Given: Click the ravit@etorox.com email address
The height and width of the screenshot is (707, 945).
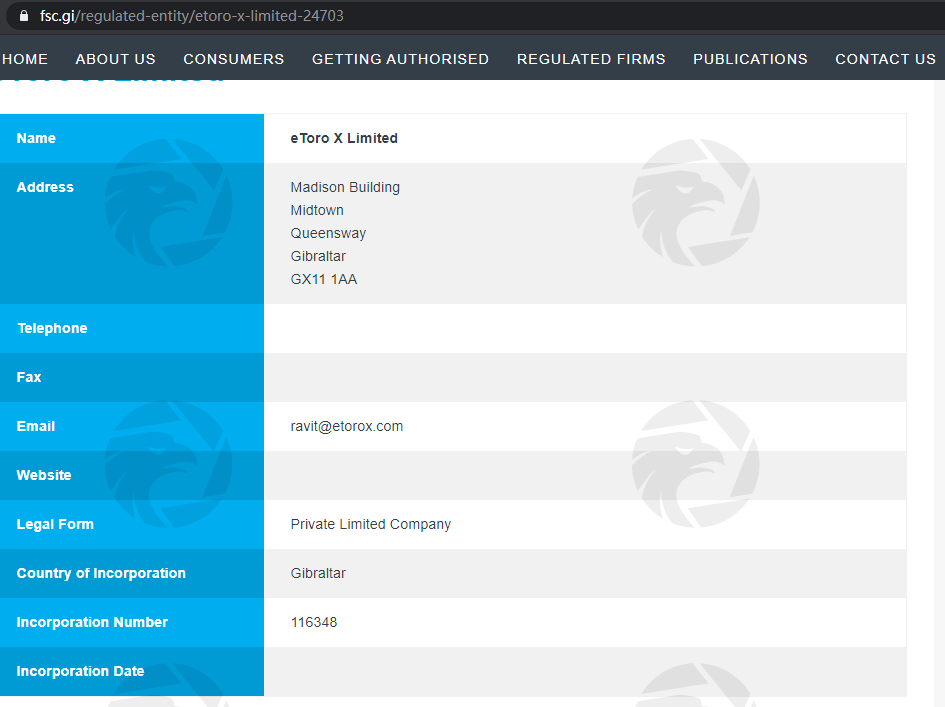Looking at the screenshot, I should pos(347,426).
